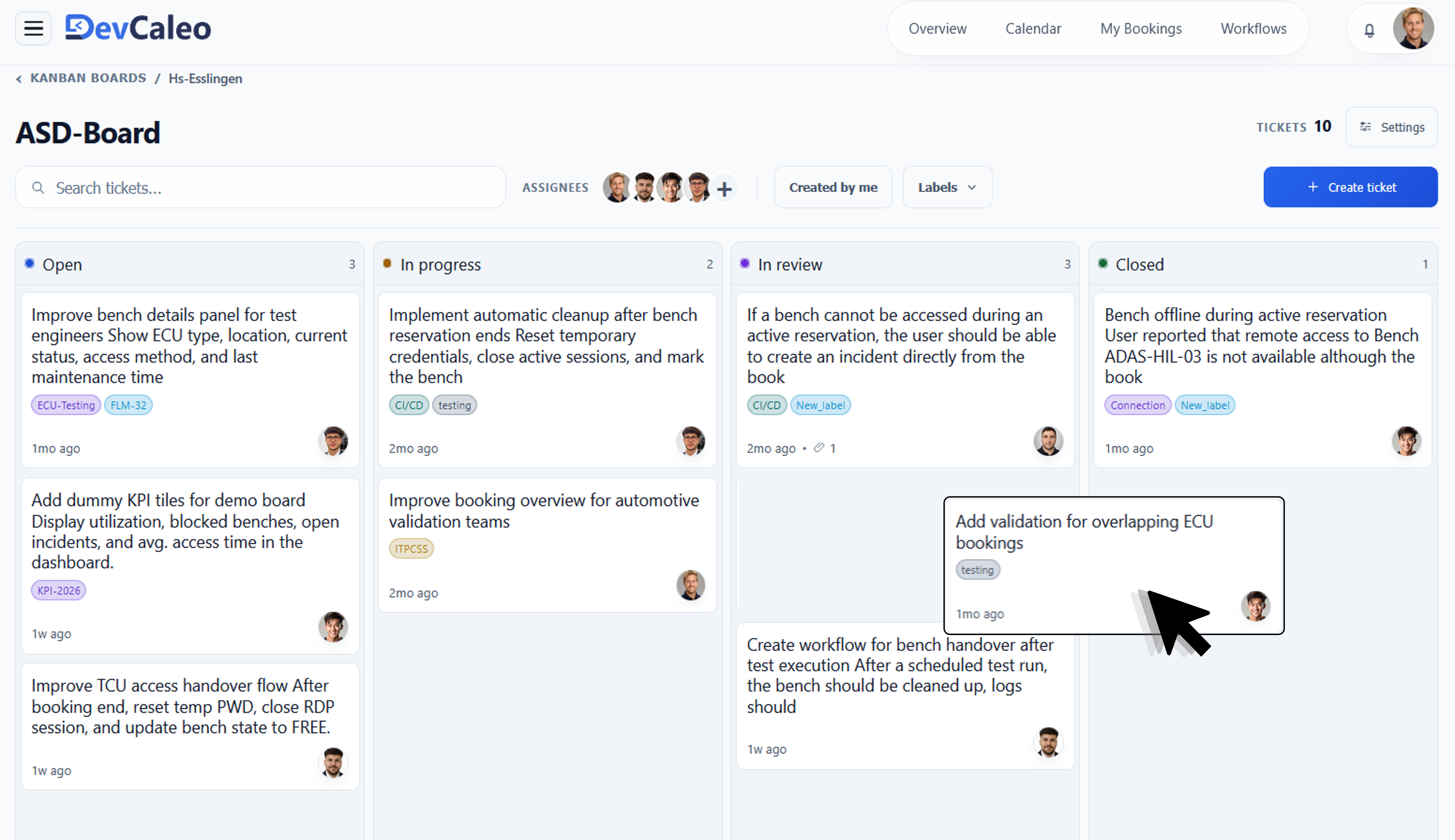The height and width of the screenshot is (840, 1455).
Task: Click assignee avatar on KPI tiles ticket
Action: (333, 627)
